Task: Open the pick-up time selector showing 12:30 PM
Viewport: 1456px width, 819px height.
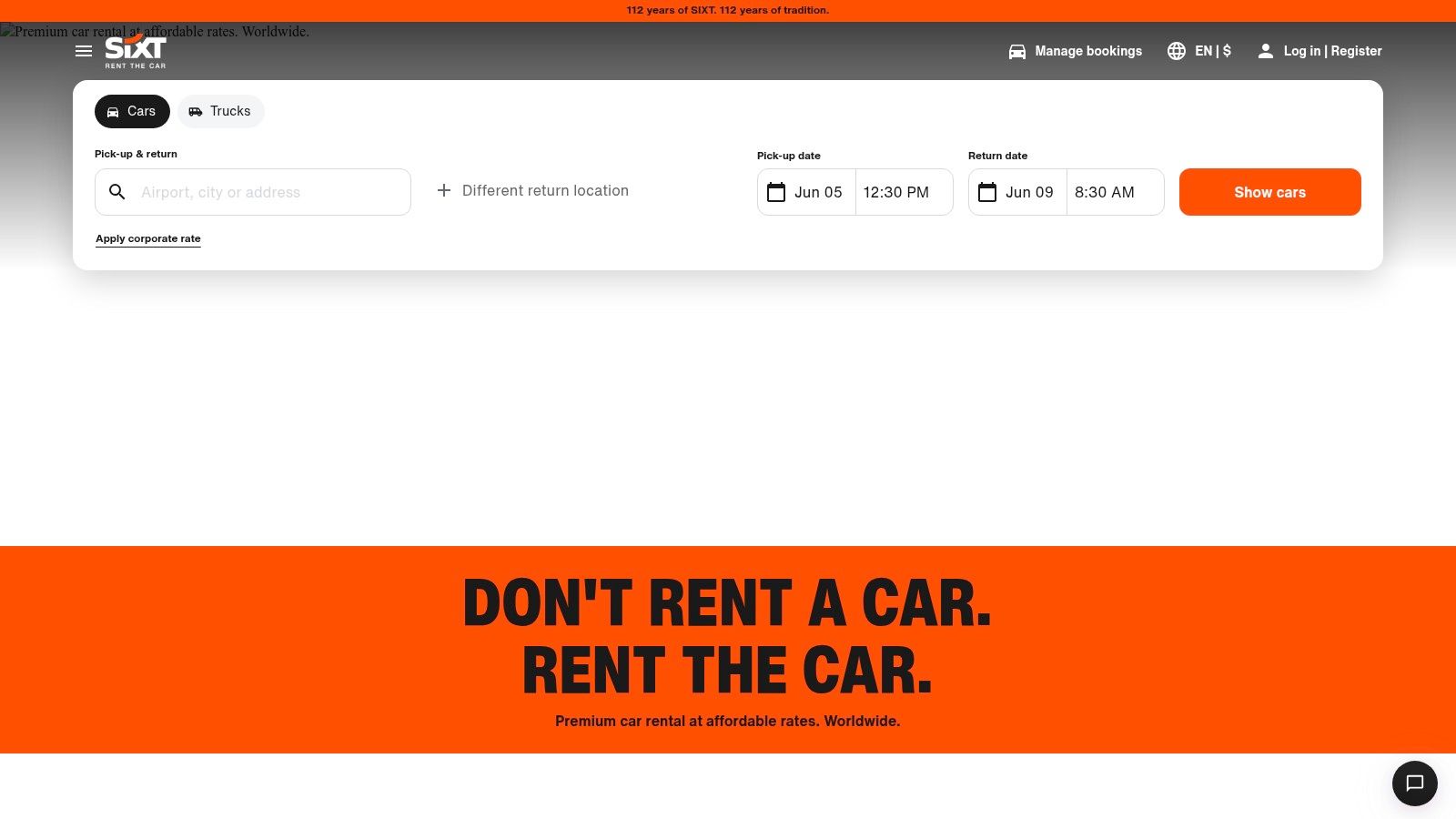Action: pos(896,192)
